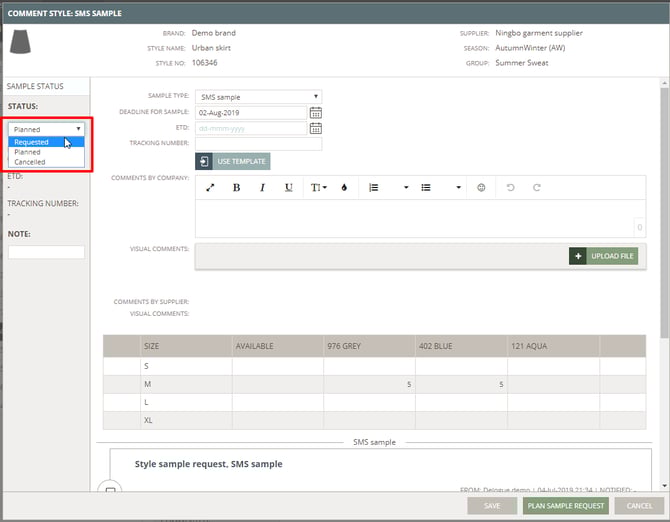
Task: Expand comment editor to fullscreen
Action: (210, 187)
